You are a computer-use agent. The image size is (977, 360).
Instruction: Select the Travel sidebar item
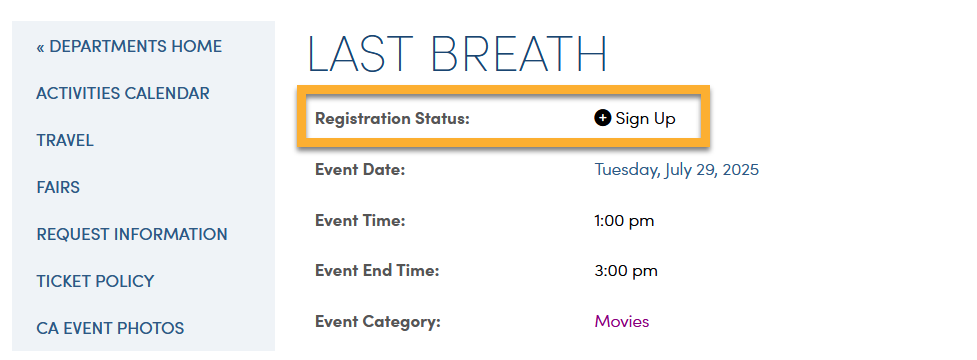click(x=65, y=140)
